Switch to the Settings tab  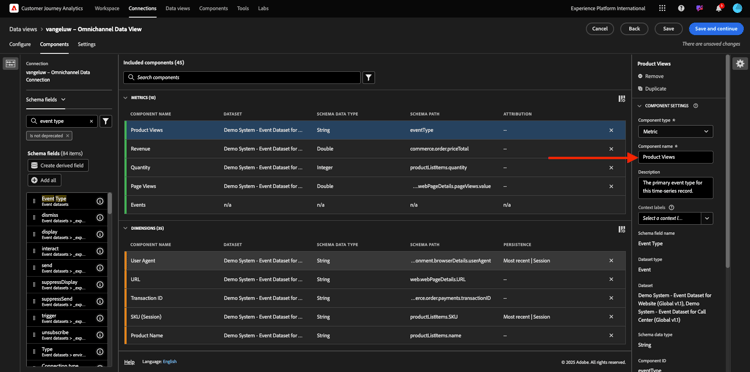coord(87,44)
